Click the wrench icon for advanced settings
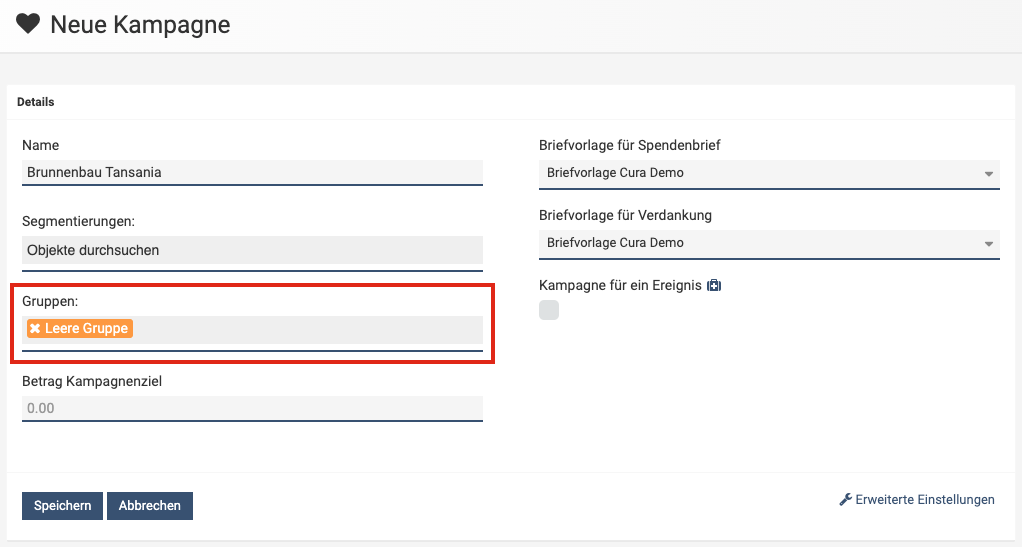The width and height of the screenshot is (1022, 547). tap(845, 500)
